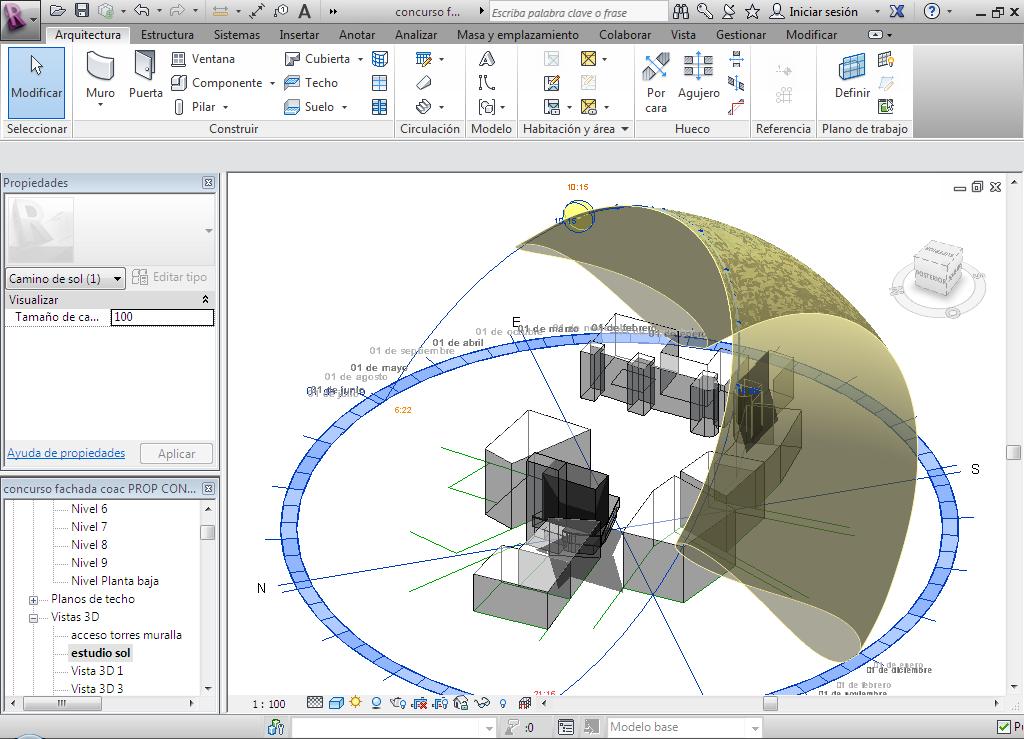1024x739 pixels.
Task: Expand the Planos de techo tree node
Action: pos(33,599)
